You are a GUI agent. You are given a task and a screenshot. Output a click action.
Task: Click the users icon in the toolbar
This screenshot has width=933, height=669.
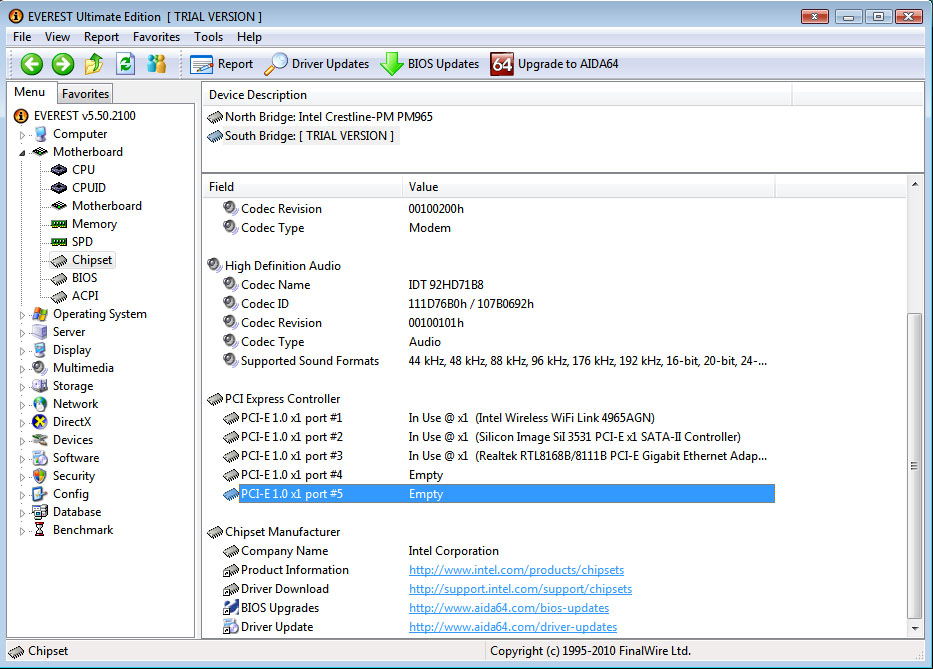click(x=156, y=64)
